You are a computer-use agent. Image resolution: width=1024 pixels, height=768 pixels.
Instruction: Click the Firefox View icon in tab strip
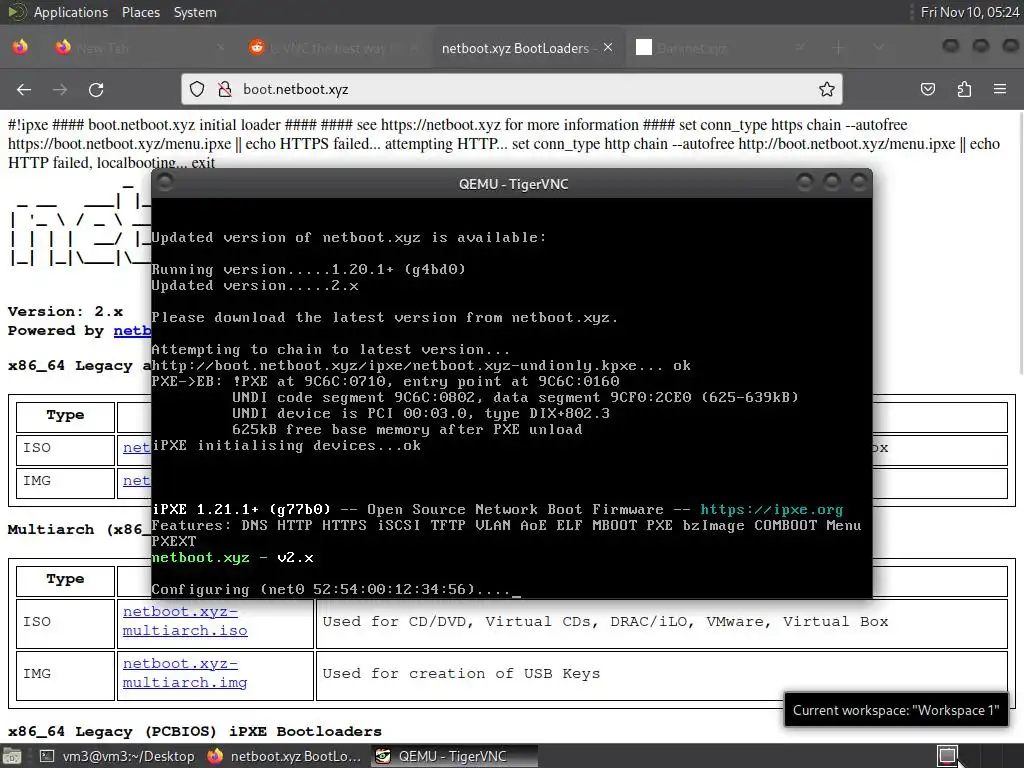point(20,48)
